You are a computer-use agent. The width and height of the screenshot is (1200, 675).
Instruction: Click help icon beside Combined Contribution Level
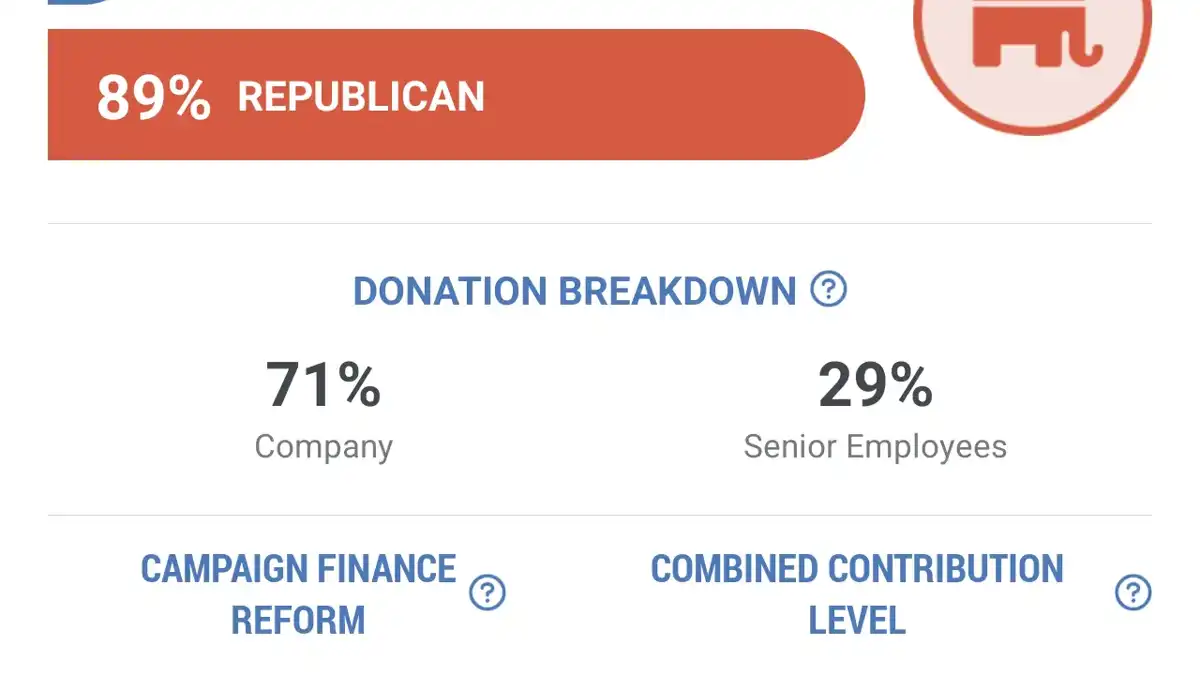point(1132,593)
